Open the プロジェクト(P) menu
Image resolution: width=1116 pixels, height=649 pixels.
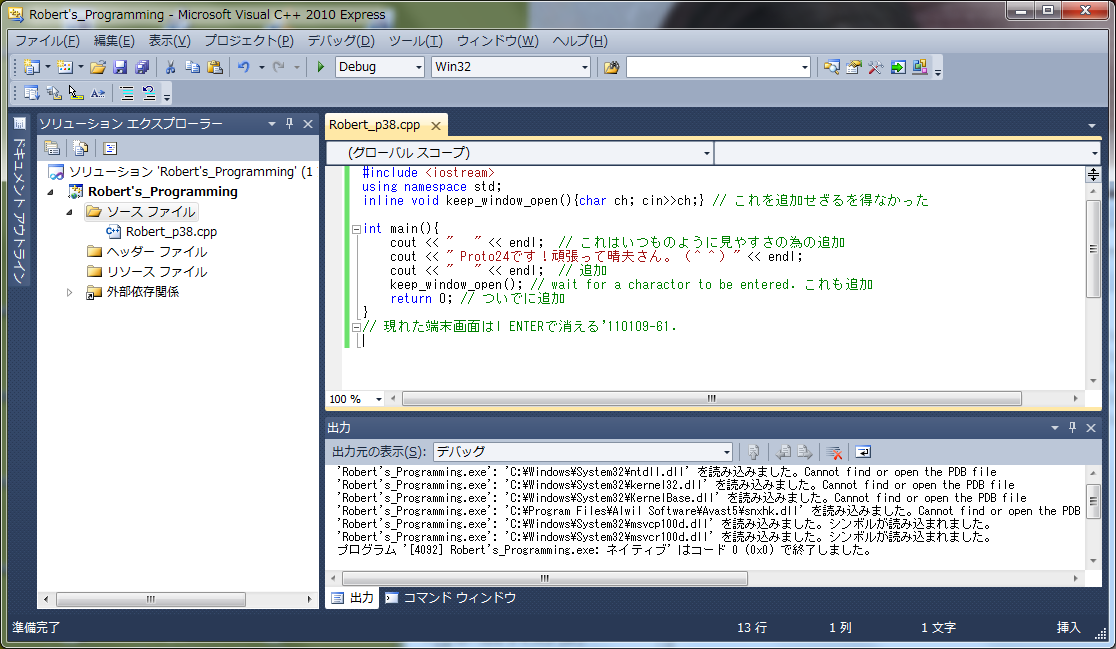tap(249, 41)
